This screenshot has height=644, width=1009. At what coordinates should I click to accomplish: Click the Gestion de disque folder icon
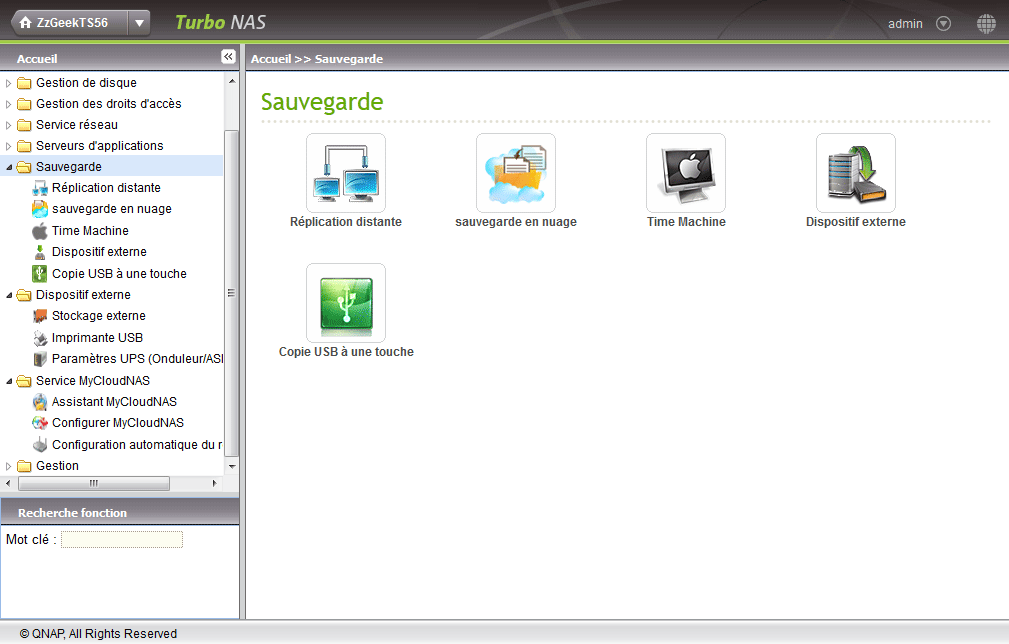click(x=24, y=83)
